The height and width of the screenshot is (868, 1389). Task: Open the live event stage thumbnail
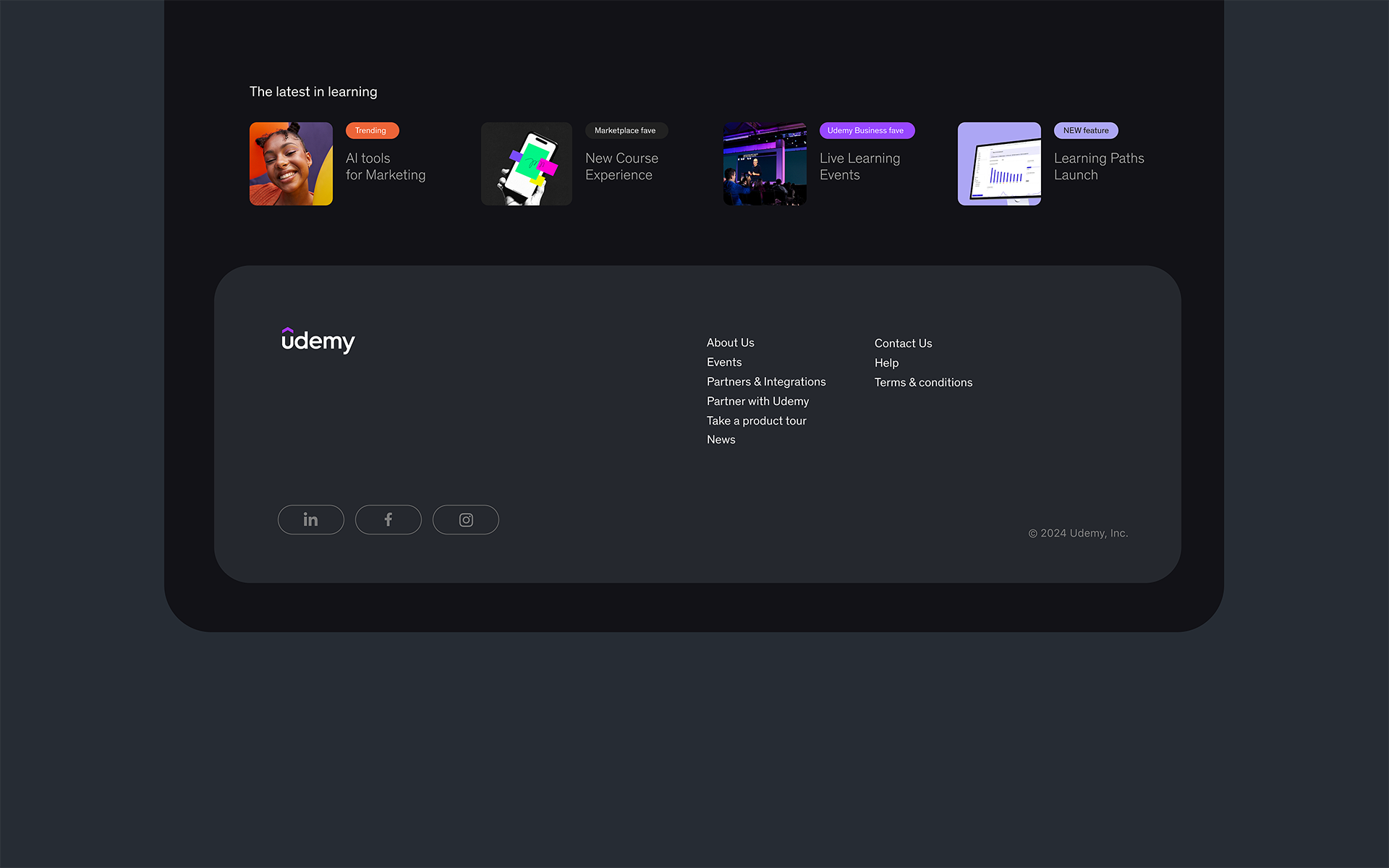point(765,163)
